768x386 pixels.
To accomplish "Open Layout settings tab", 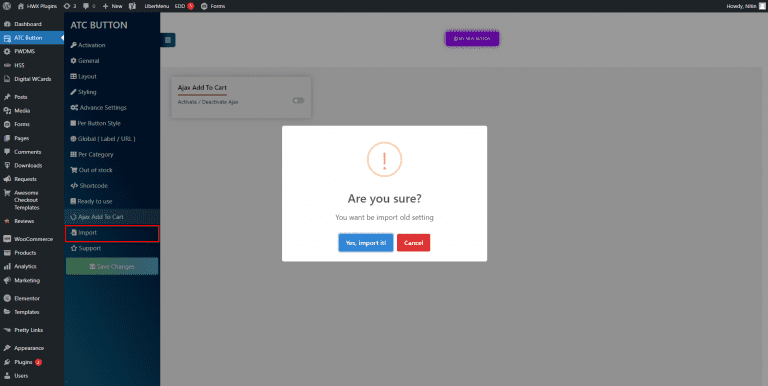I will click(x=112, y=76).
